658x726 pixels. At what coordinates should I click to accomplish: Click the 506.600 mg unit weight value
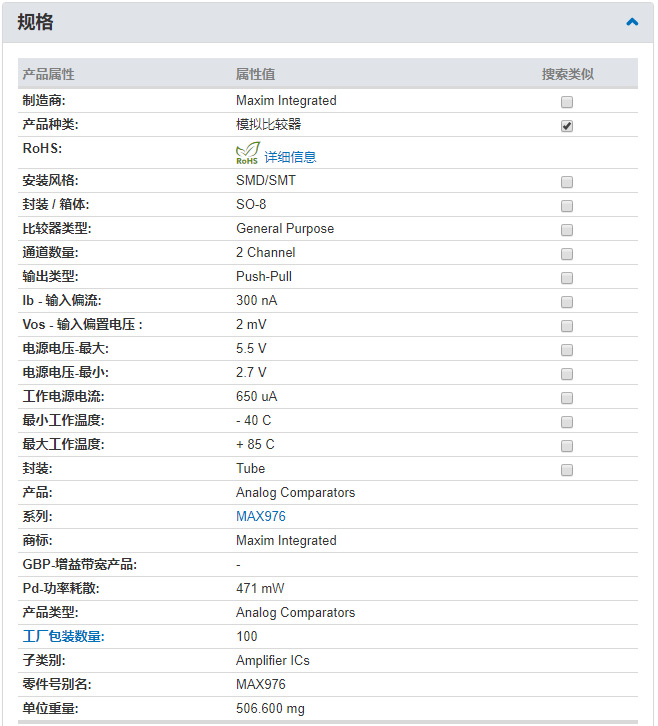pos(270,708)
